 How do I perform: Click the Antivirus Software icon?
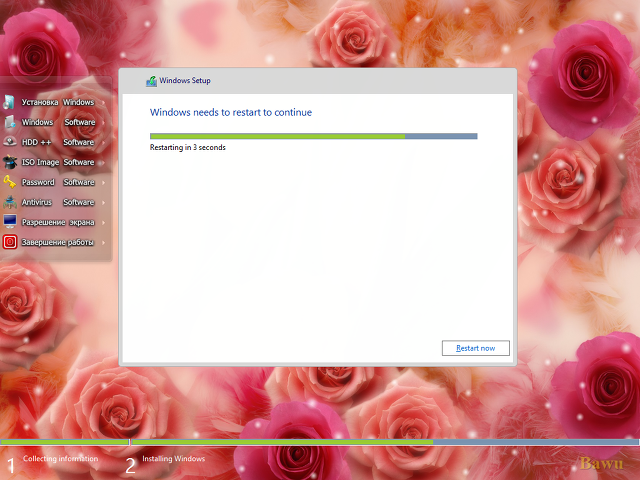9,202
